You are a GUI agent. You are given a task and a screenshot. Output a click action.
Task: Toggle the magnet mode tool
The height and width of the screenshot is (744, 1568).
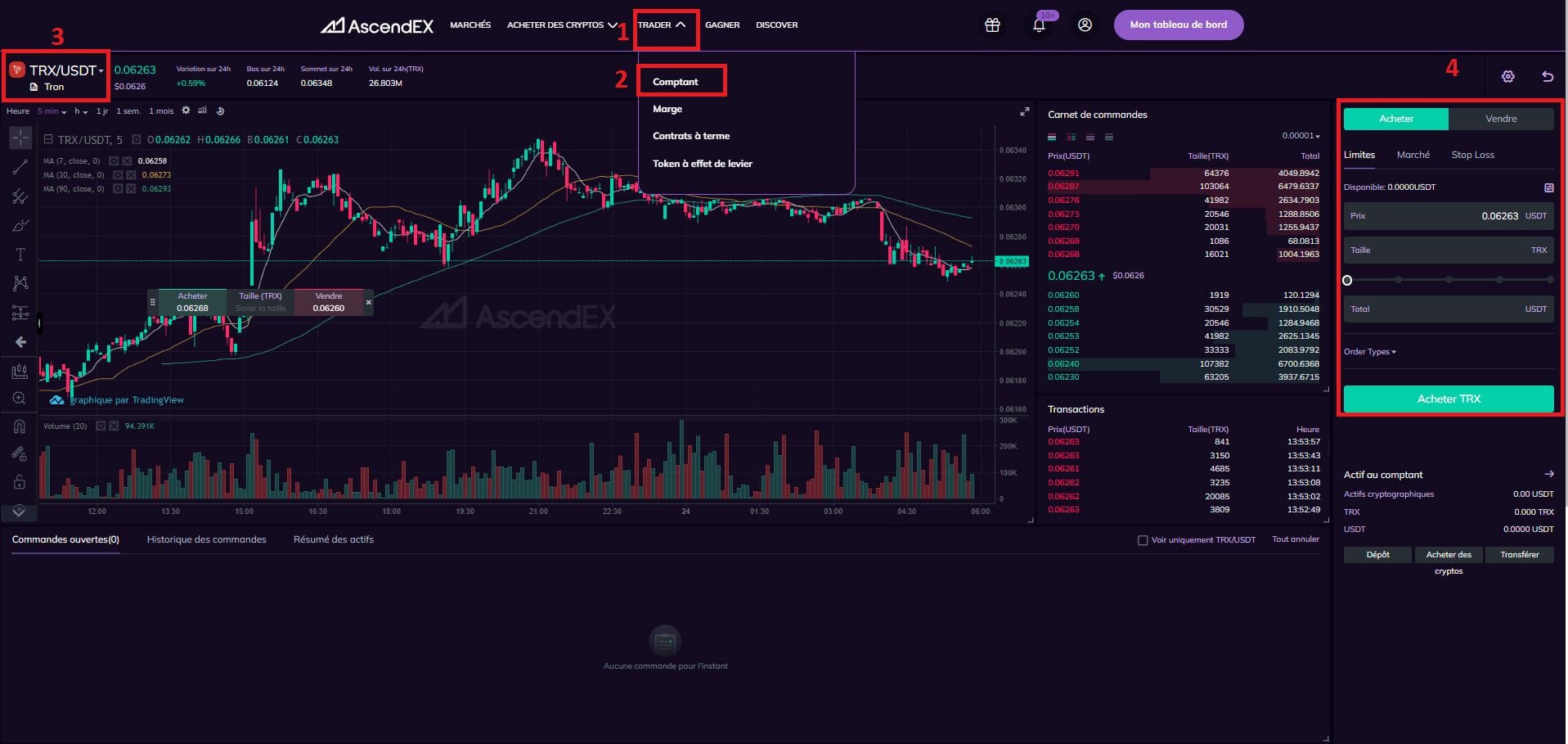pos(20,426)
